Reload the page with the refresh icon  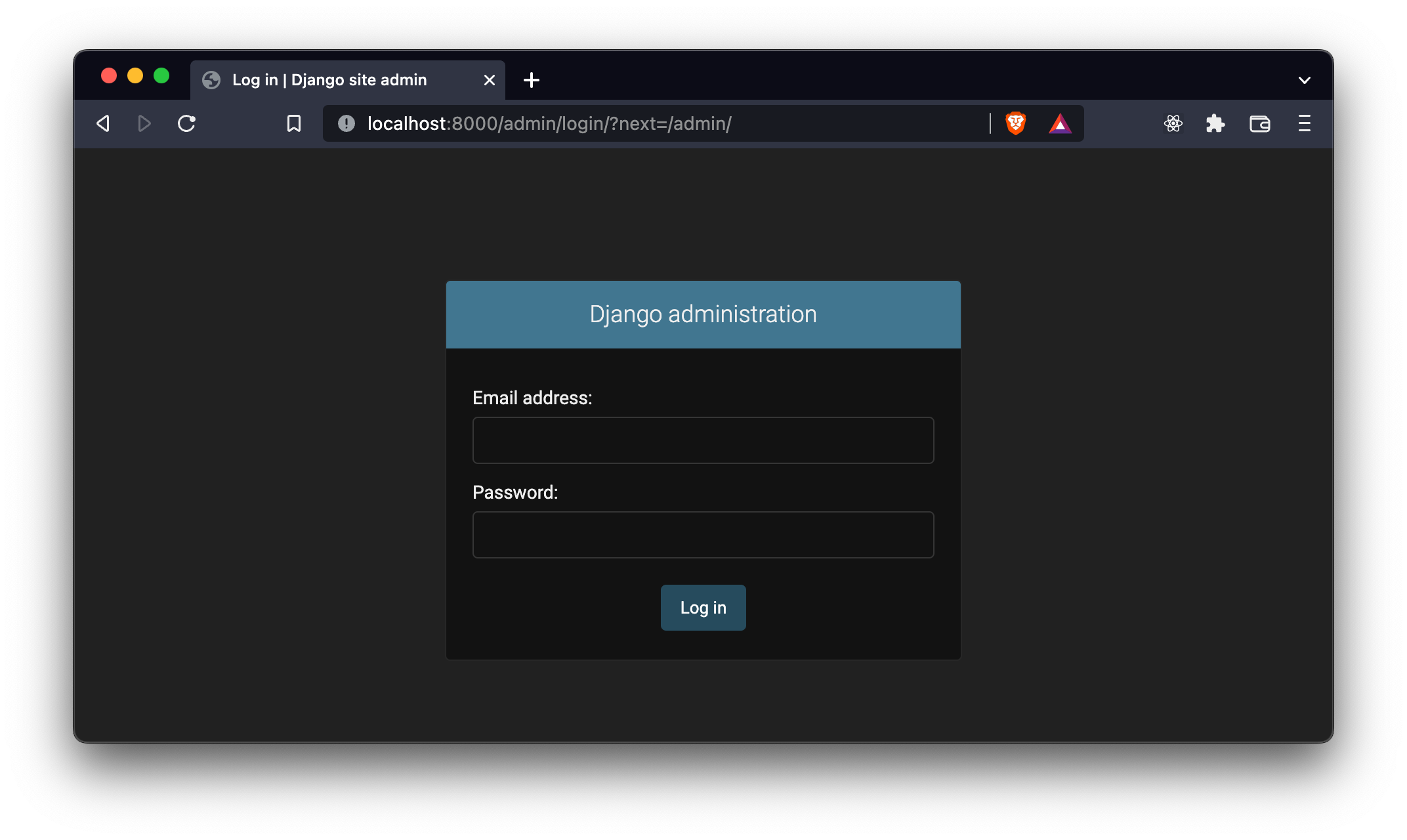[186, 123]
